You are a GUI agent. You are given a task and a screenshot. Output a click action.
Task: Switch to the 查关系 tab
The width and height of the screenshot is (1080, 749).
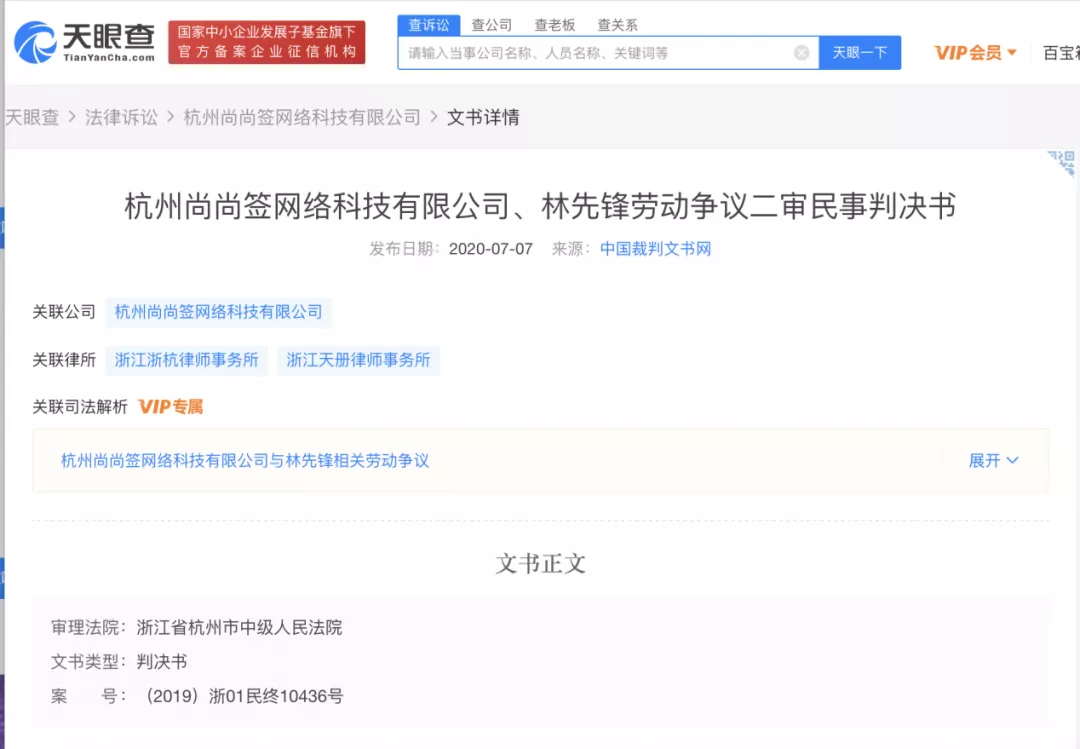617,25
